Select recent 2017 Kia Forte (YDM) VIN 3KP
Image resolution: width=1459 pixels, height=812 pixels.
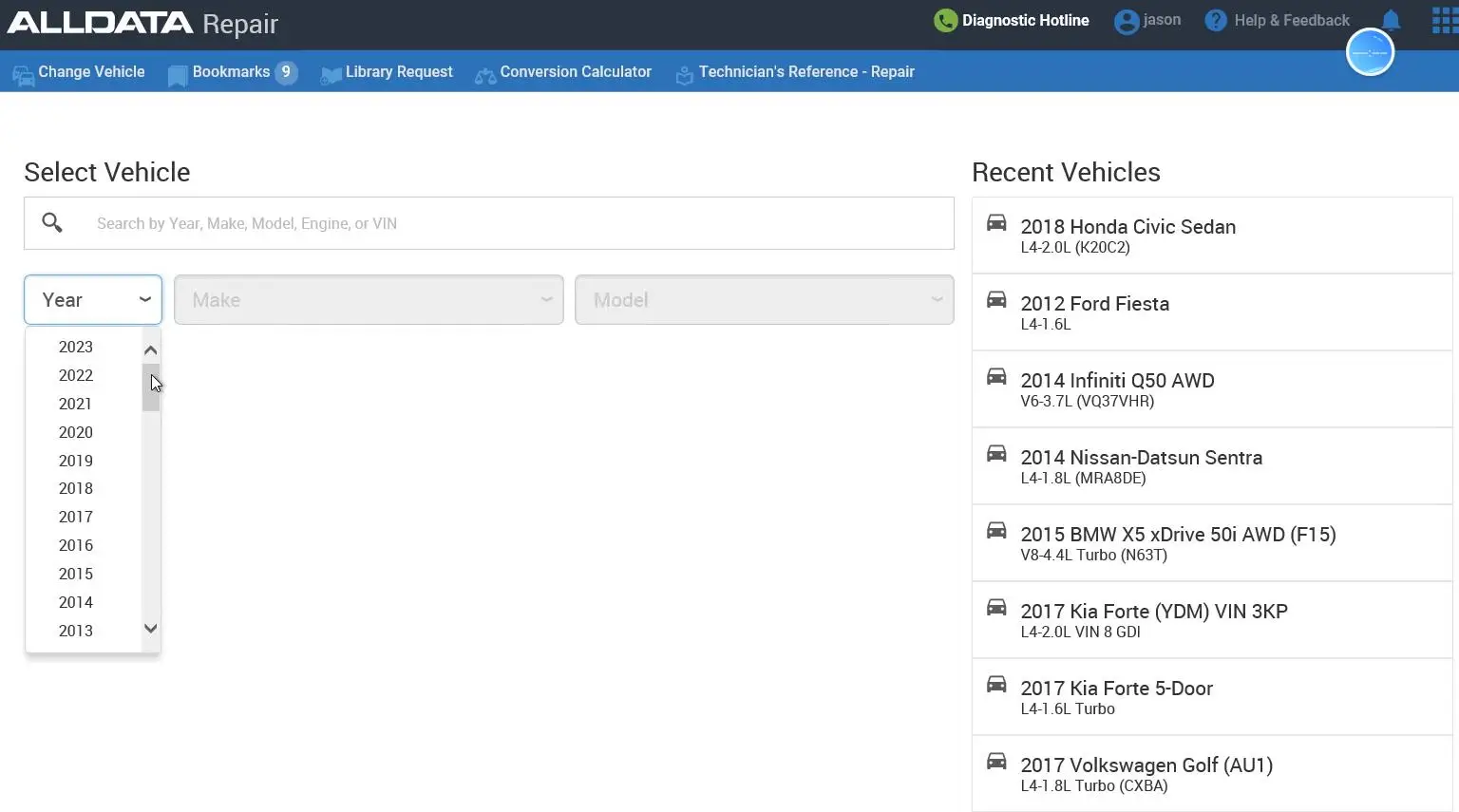click(1212, 620)
